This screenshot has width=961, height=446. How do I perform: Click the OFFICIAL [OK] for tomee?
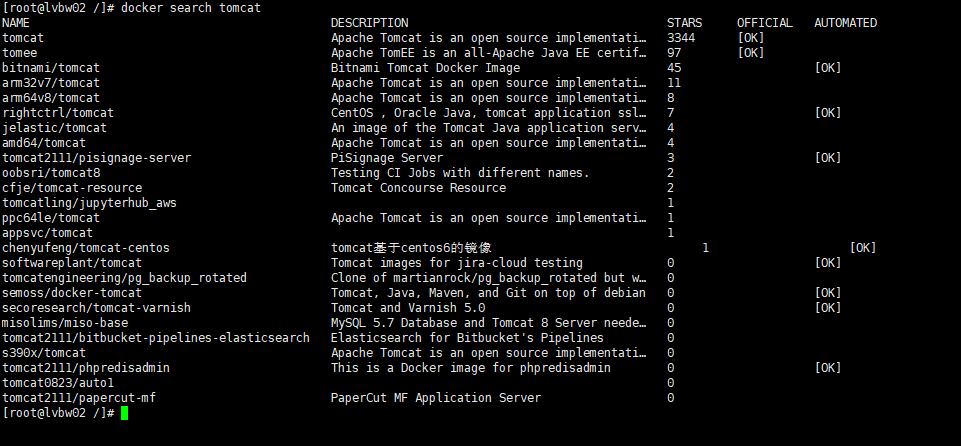(751, 53)
